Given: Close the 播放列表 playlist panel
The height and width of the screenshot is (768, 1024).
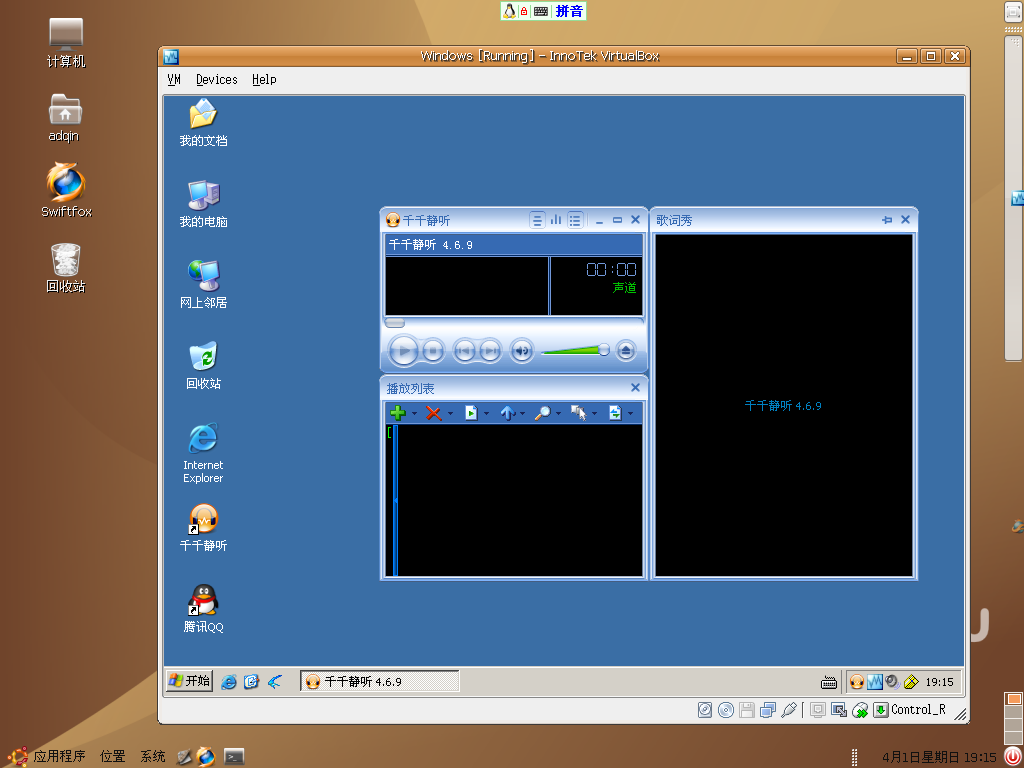Looking at the screenshot, I should pyautogui.click(x=635, y=387).
